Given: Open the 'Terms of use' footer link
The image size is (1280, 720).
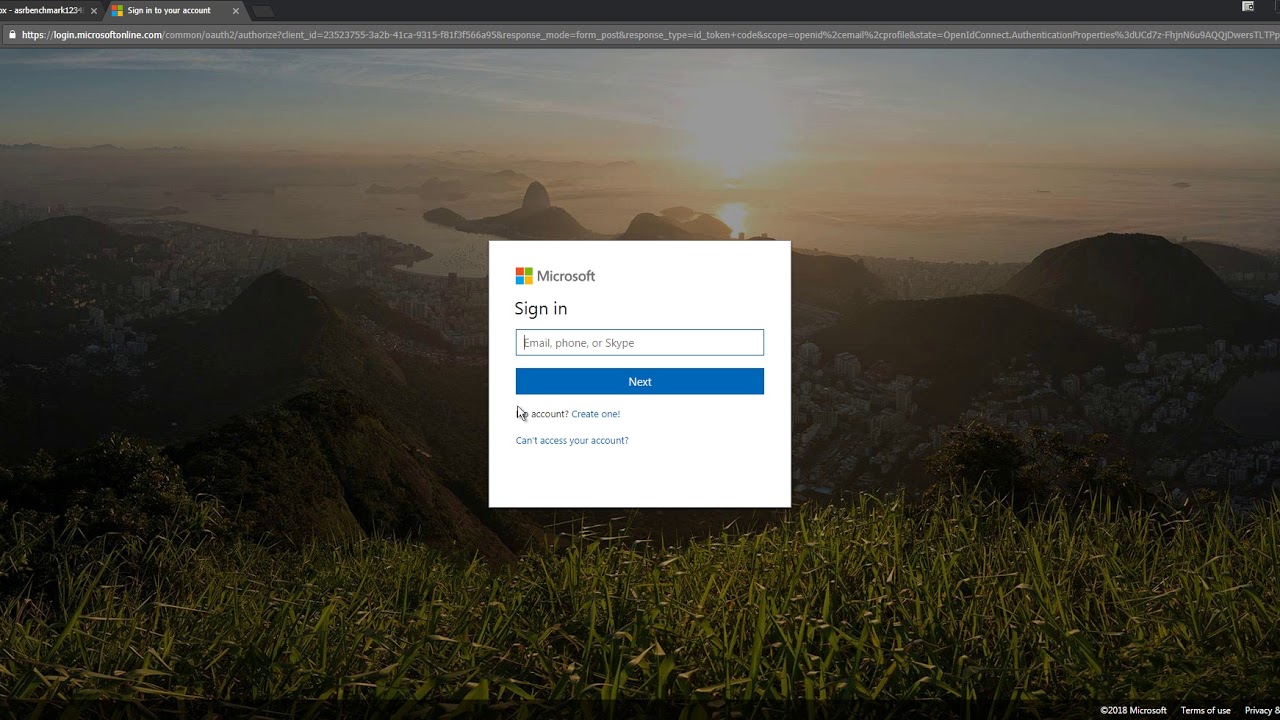Looking at the screenshot, I should [1205, 711].
